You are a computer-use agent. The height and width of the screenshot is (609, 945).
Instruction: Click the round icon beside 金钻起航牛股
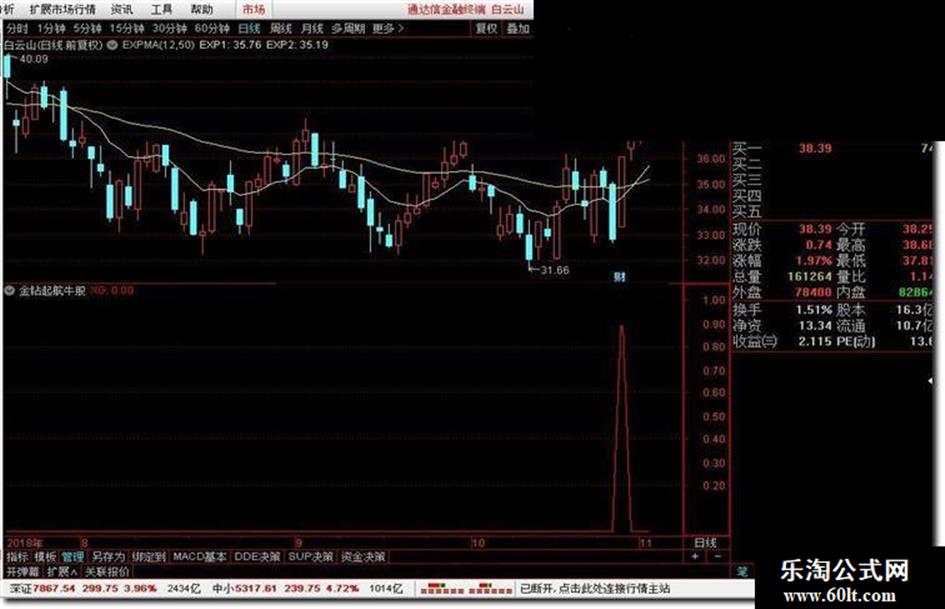click(x=9, y=291)
